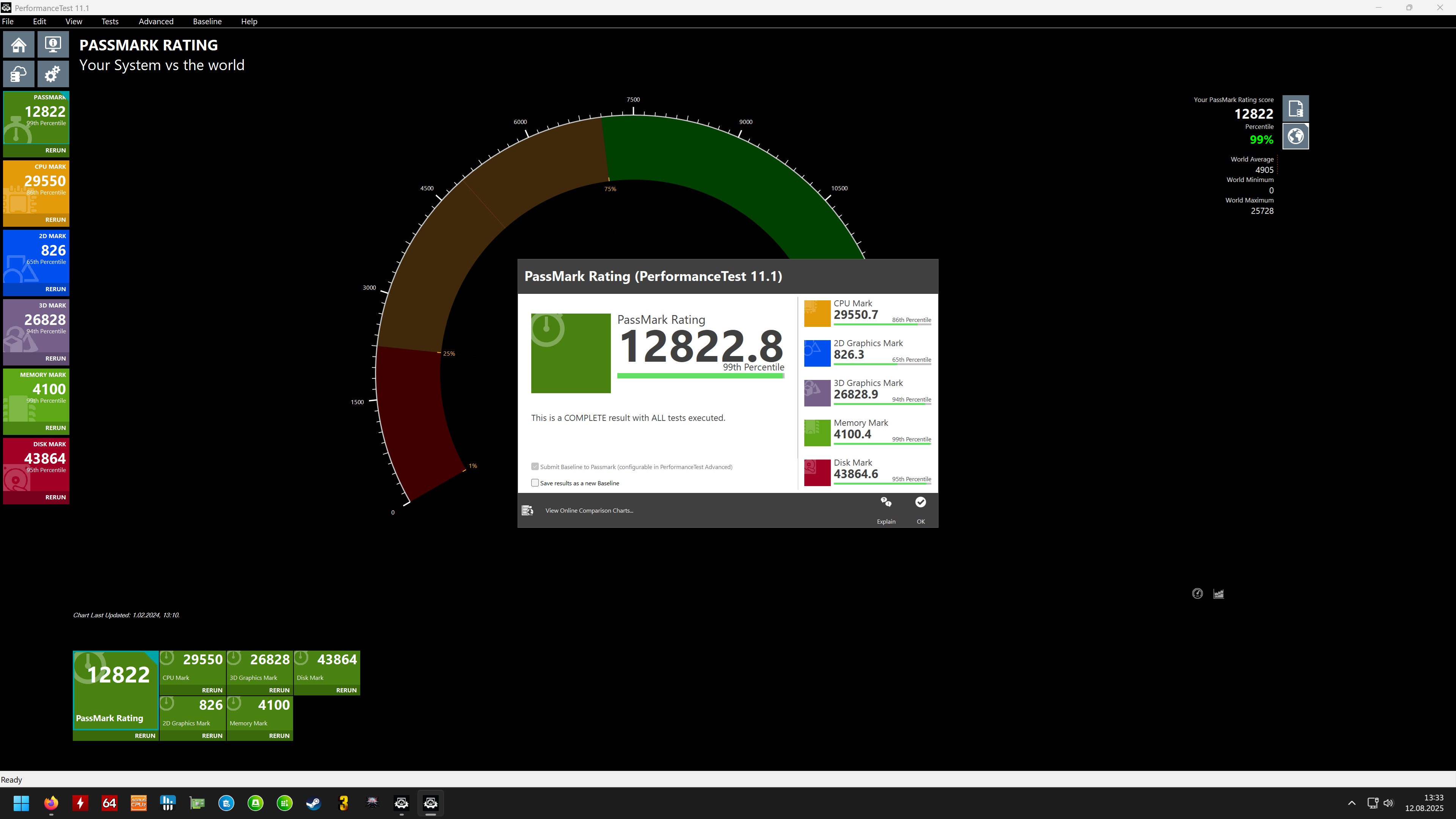Toggle Submit Baseline to Passmark checkbox

click(x=535, y=466)
